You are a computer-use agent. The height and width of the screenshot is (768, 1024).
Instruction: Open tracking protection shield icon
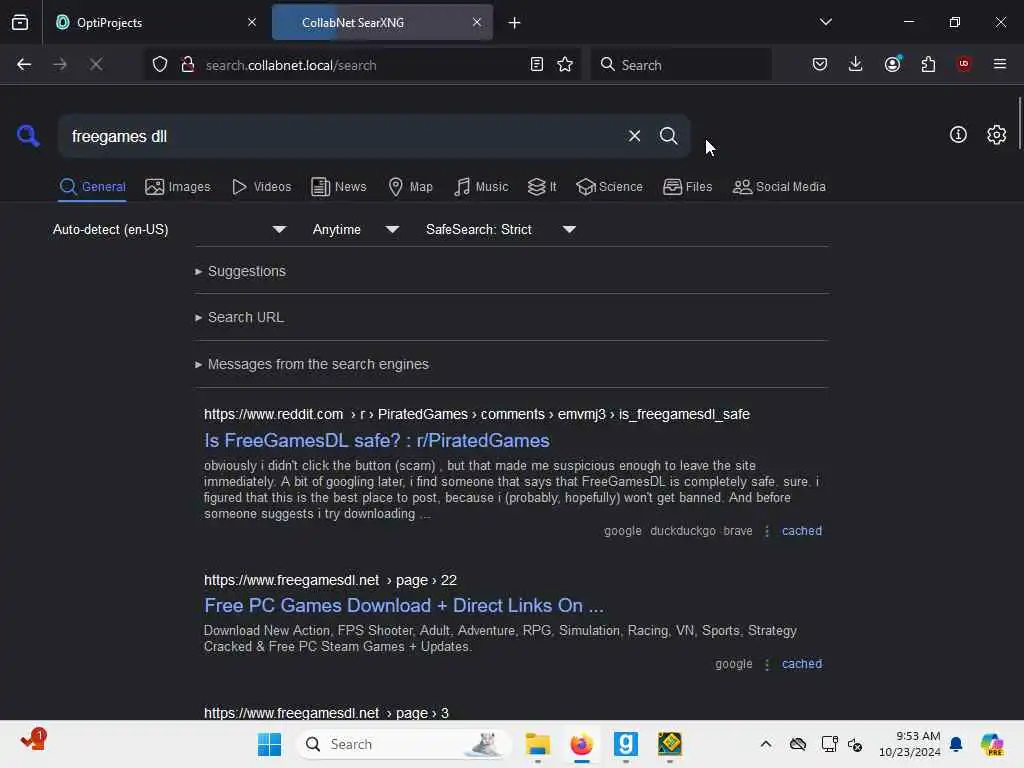click(x=160, y=64)
